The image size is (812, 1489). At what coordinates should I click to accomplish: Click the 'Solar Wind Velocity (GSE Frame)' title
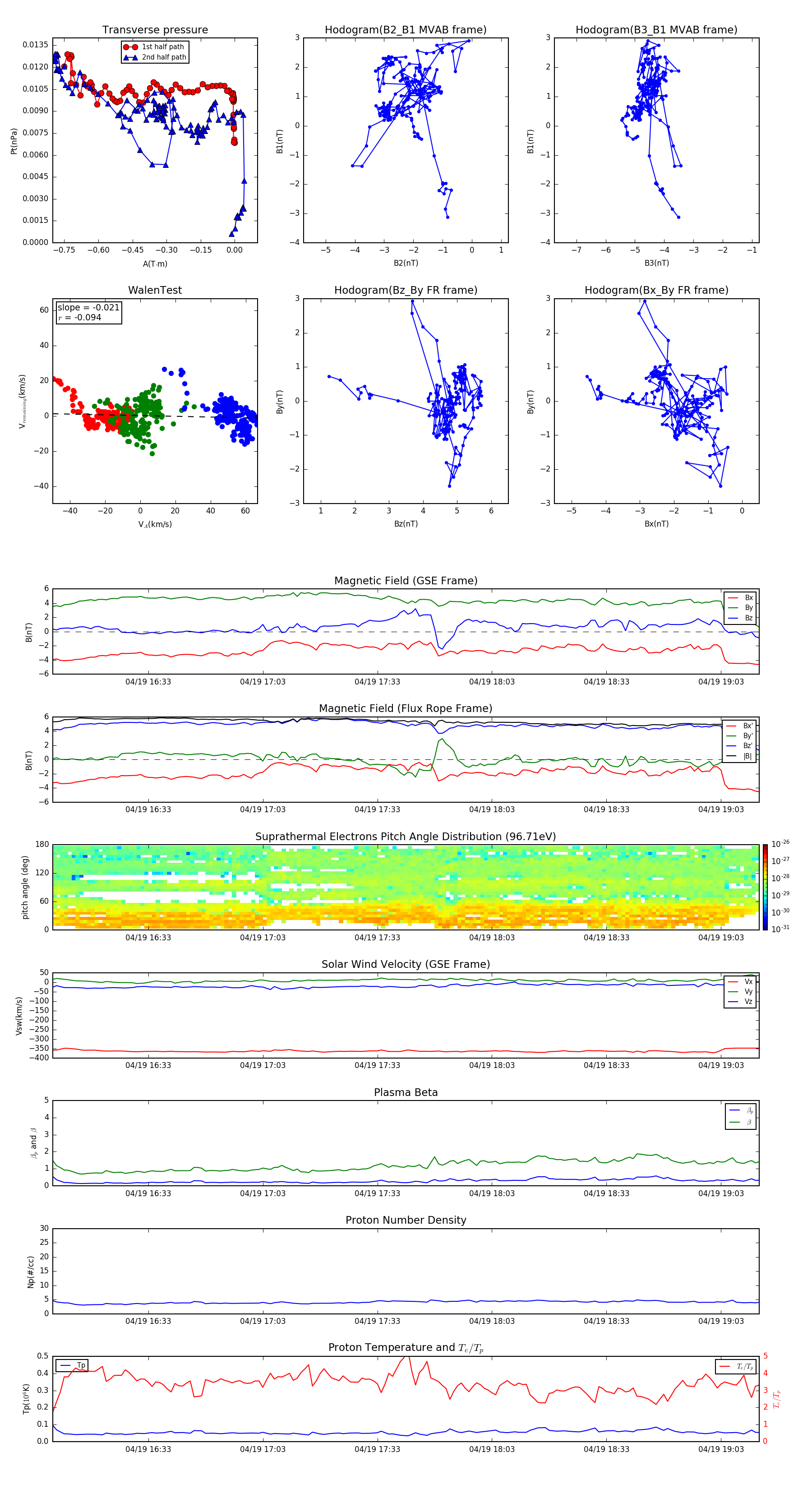coord(406,964)
